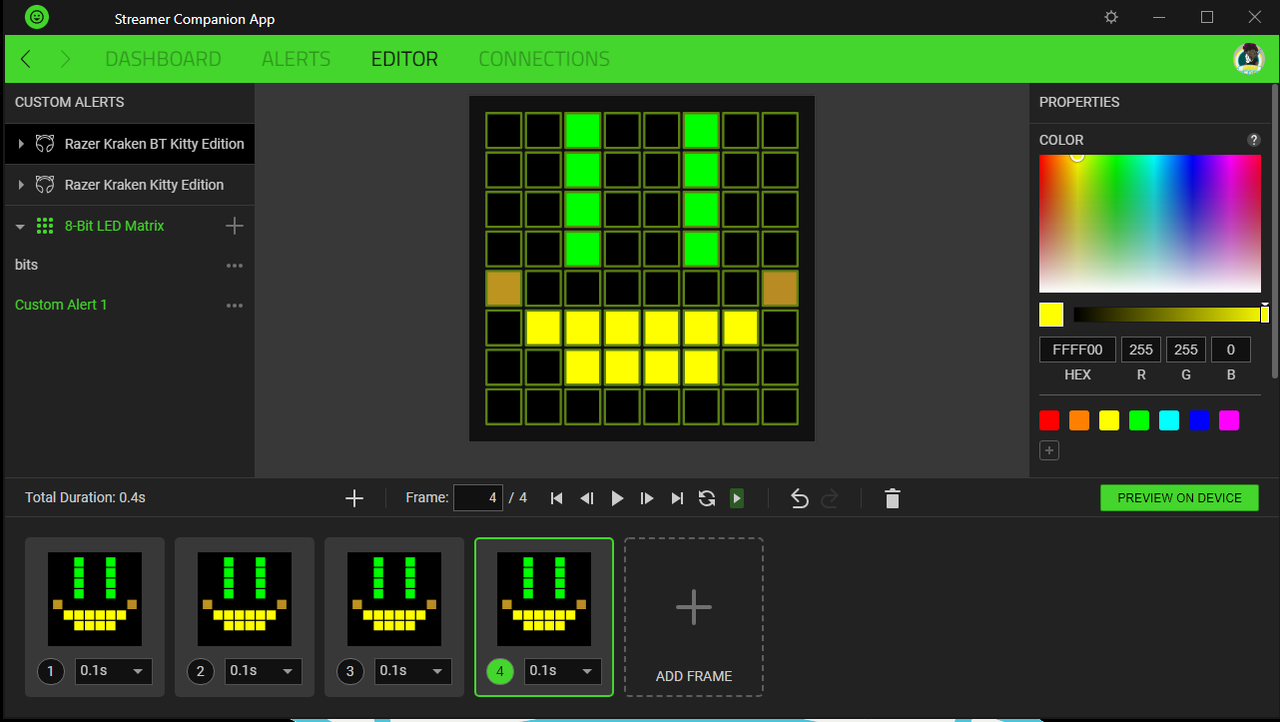This screenshot has width=1280, height=722.
Task: Select the green color swatch
Action: tap(1139, 421)
